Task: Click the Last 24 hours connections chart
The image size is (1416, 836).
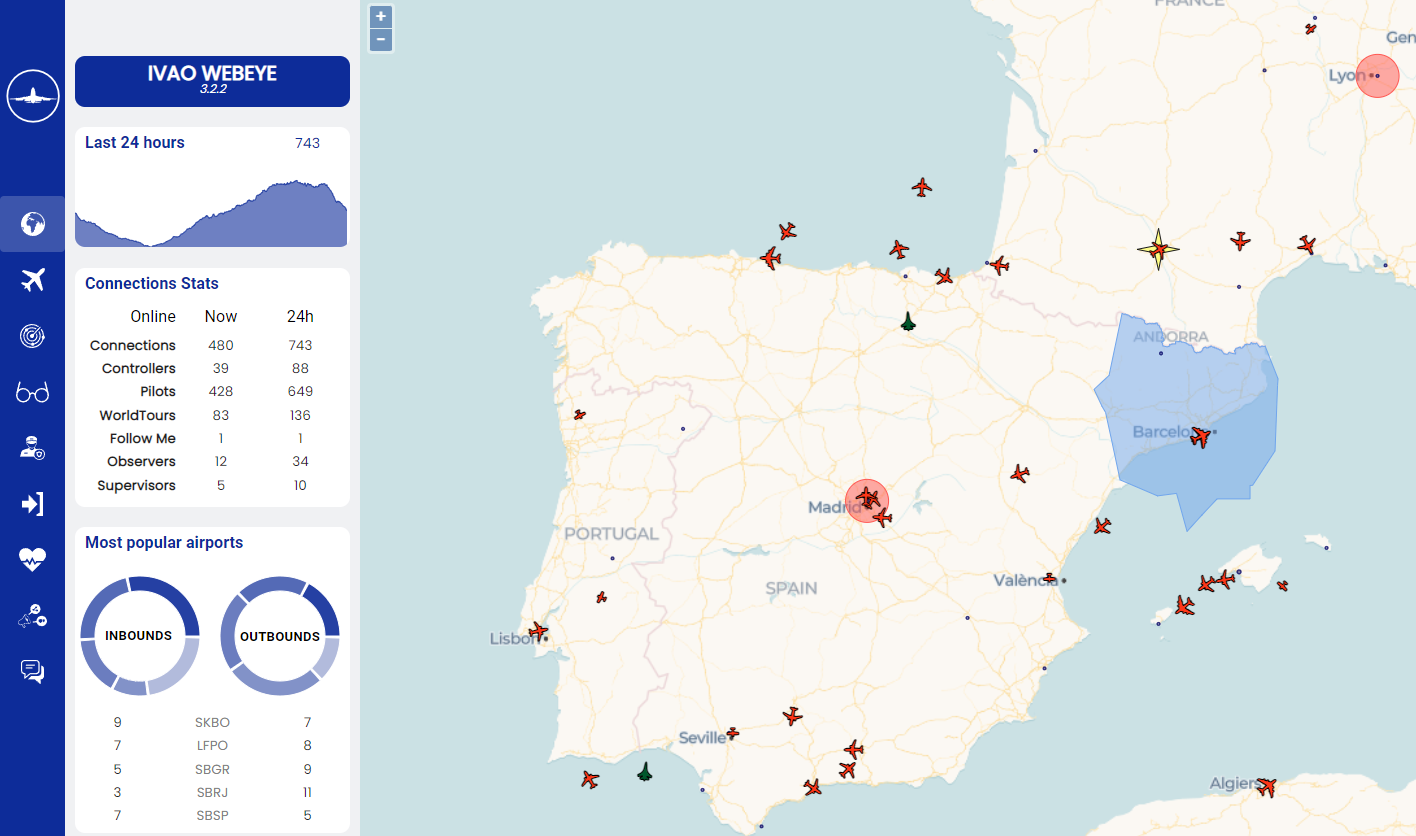Action: pyautogui.click(x=211, y=212)
